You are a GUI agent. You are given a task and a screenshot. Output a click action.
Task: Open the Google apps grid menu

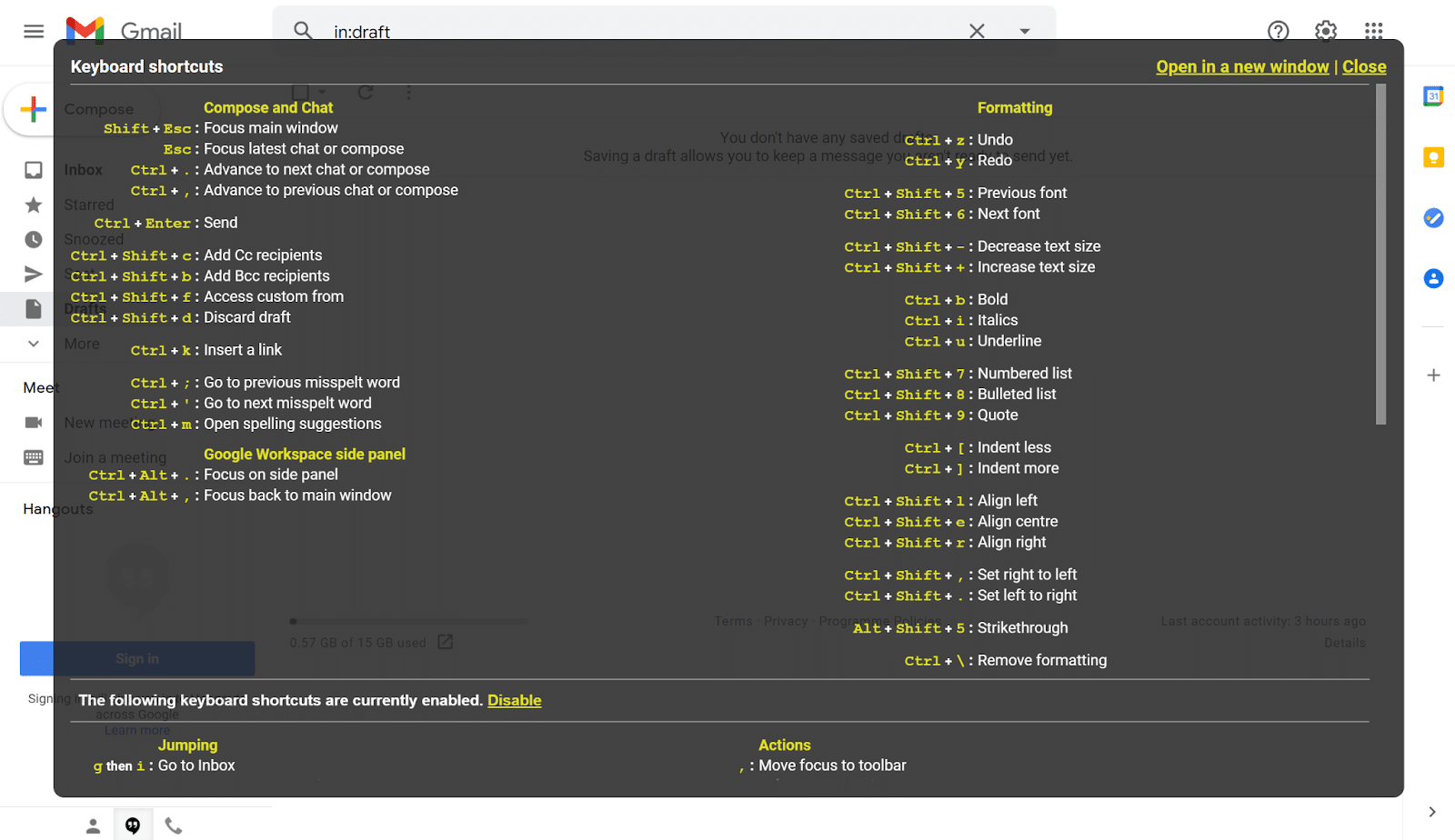(x=1371, y=30)
